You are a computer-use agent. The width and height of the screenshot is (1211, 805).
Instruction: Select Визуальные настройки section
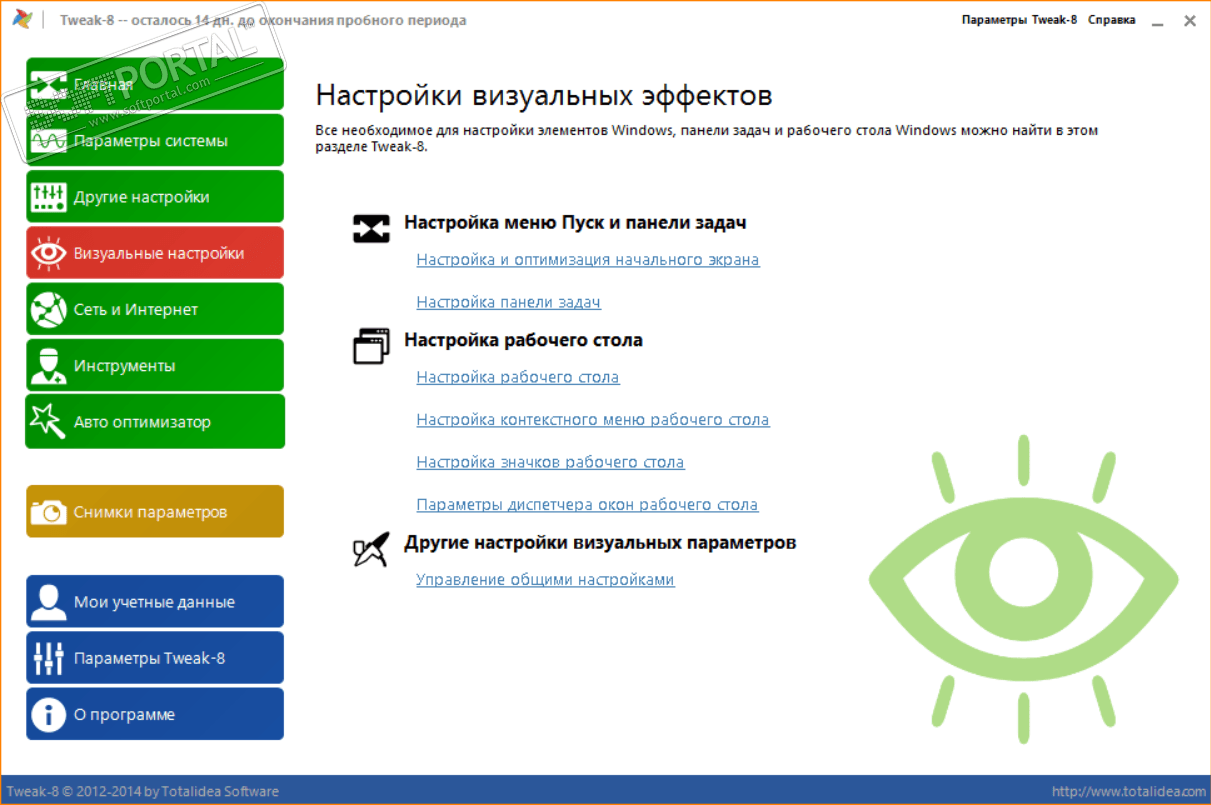[x=155, y=252]
